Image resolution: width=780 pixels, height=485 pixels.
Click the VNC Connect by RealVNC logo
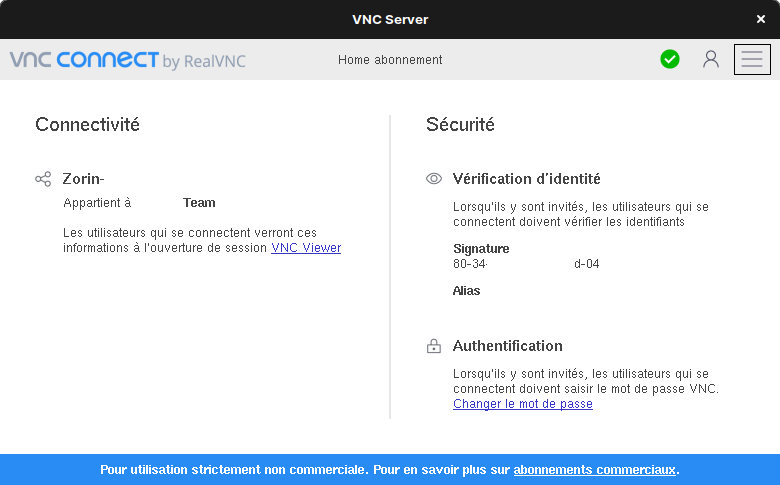pos(127,60)
